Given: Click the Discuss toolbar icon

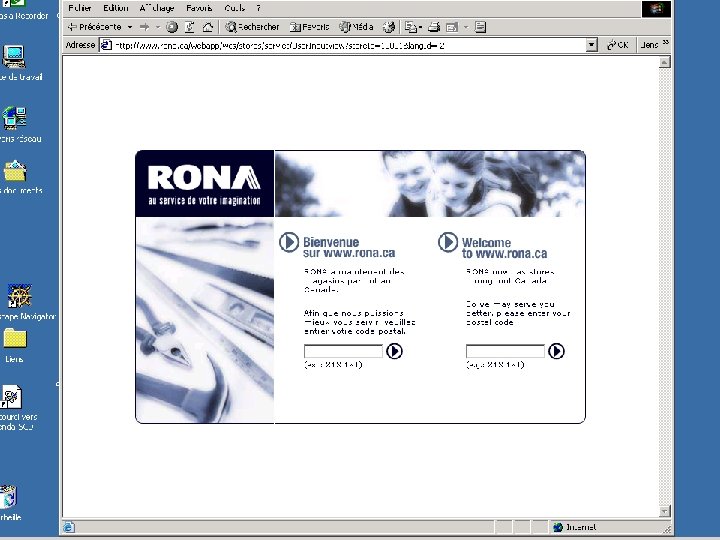Looking at the screenshot, I should coord(480,27).
